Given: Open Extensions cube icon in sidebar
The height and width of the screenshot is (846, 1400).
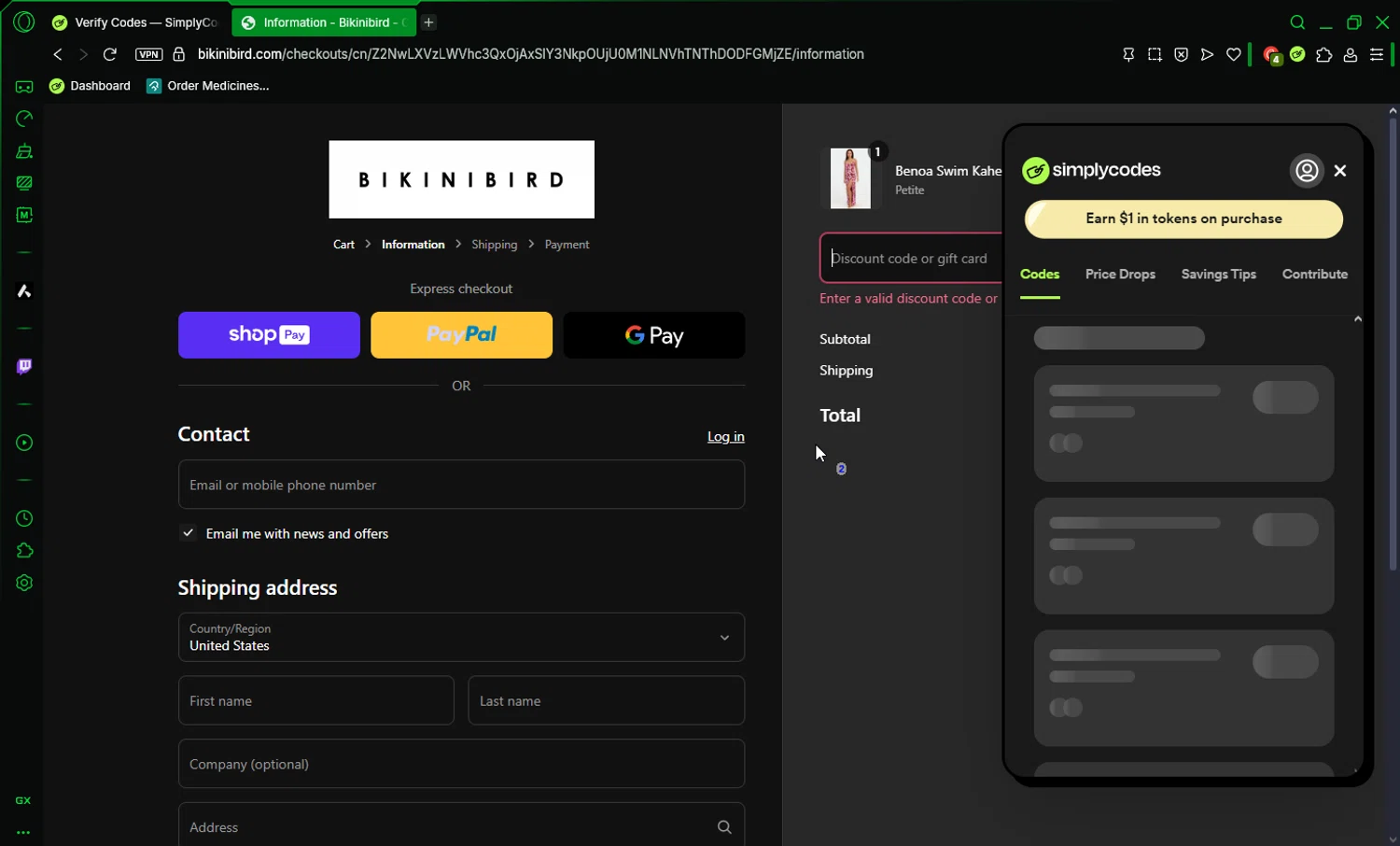Looking at the screenshot, I should [x=24, y=551].
